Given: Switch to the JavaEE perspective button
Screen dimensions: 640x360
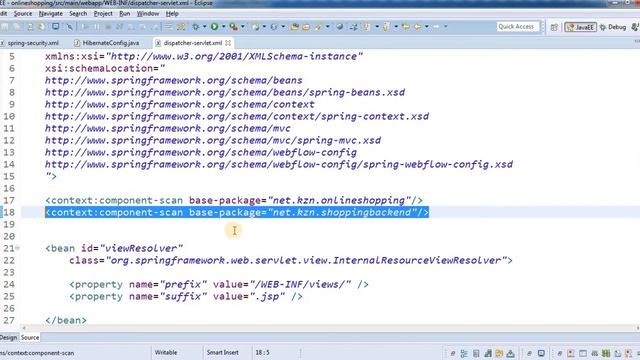Looking at the screenshot, I should click(580, 27).
